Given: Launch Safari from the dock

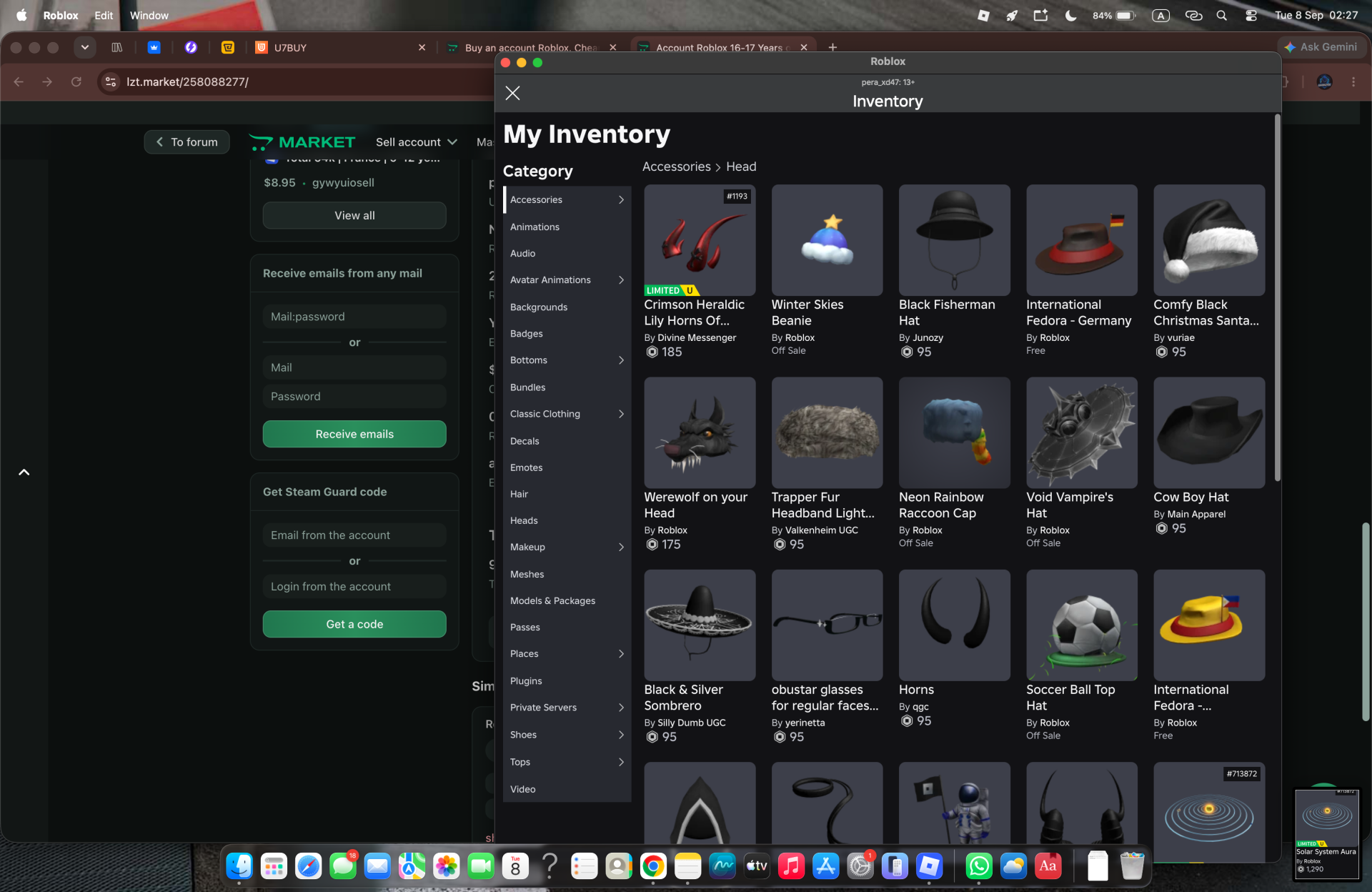Looking at the screenshot, I should click(309, 866).
